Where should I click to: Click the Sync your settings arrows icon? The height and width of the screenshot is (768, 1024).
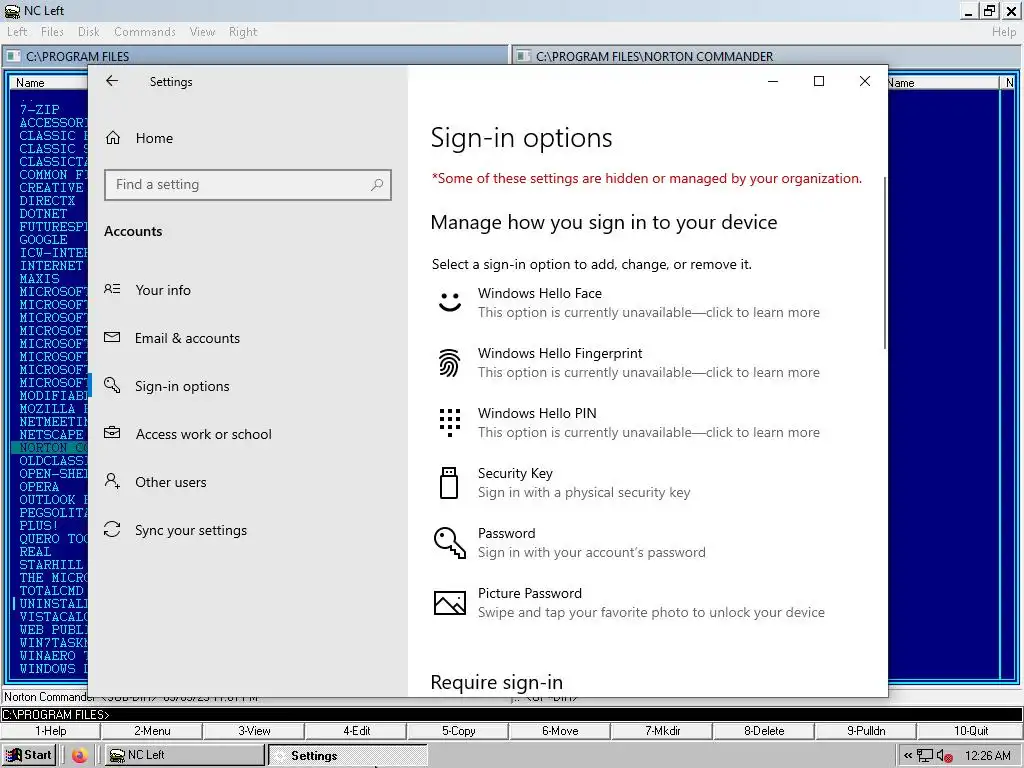[x=112, y=530]
